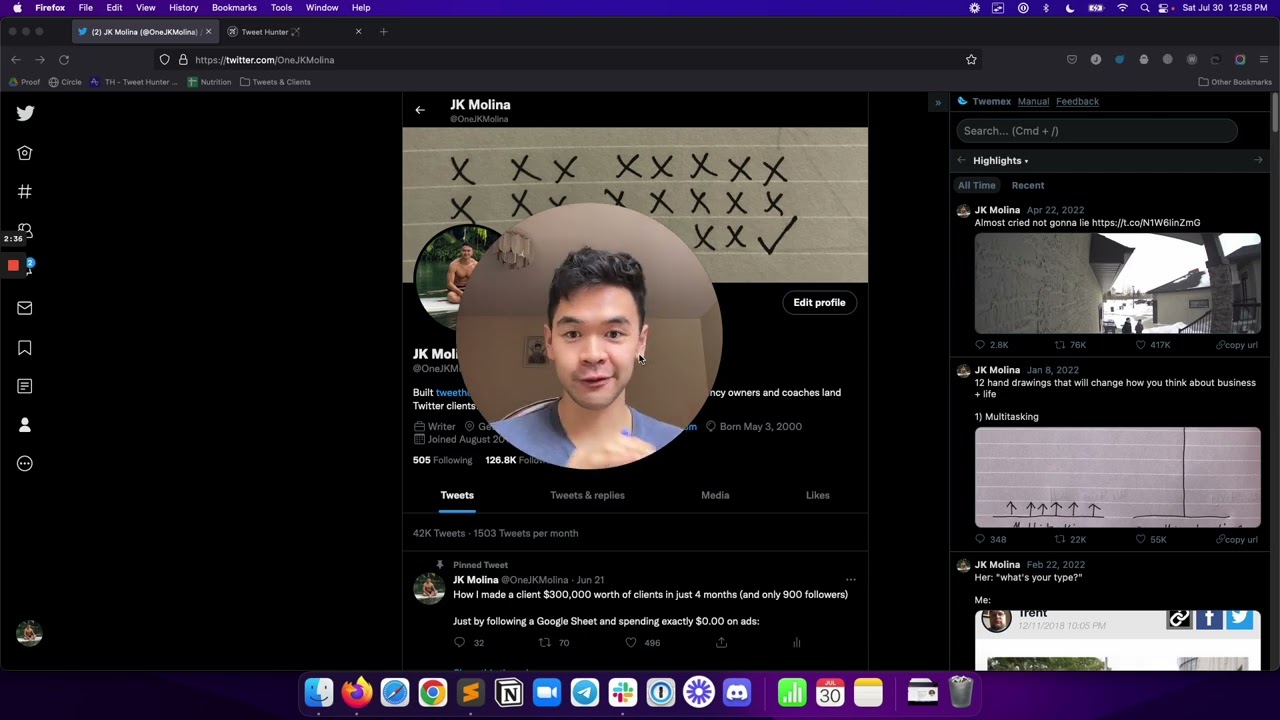Open the snowy house video thumbnail
Viewport: 1280px width, 720px height.
click(1118, 284)
